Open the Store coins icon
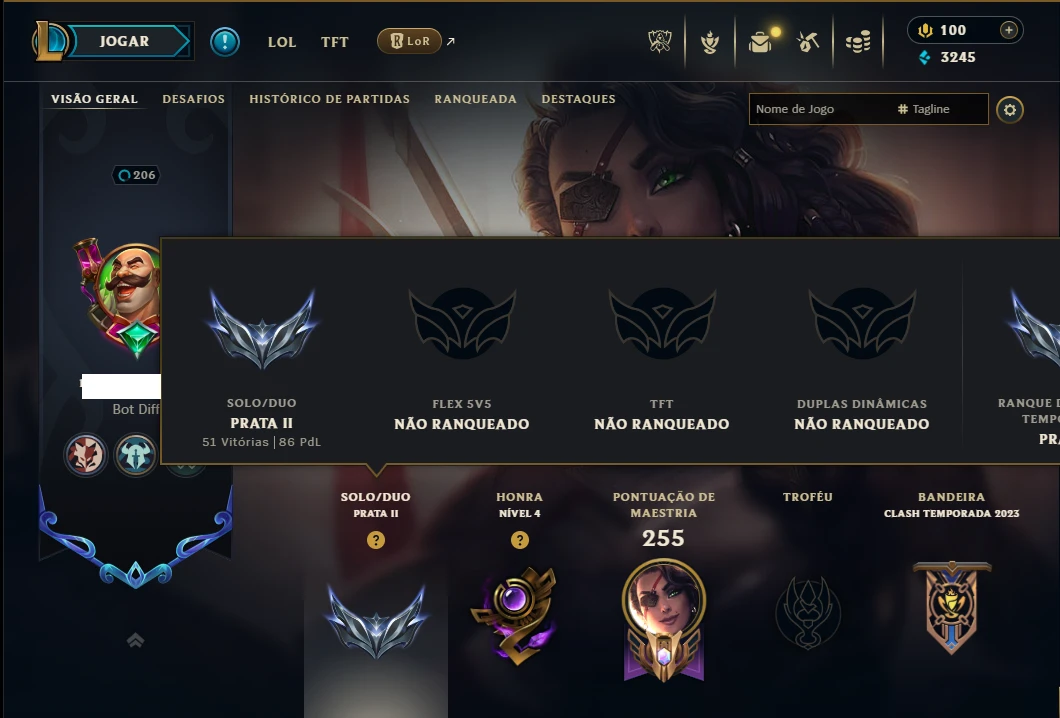 (858, 42)
